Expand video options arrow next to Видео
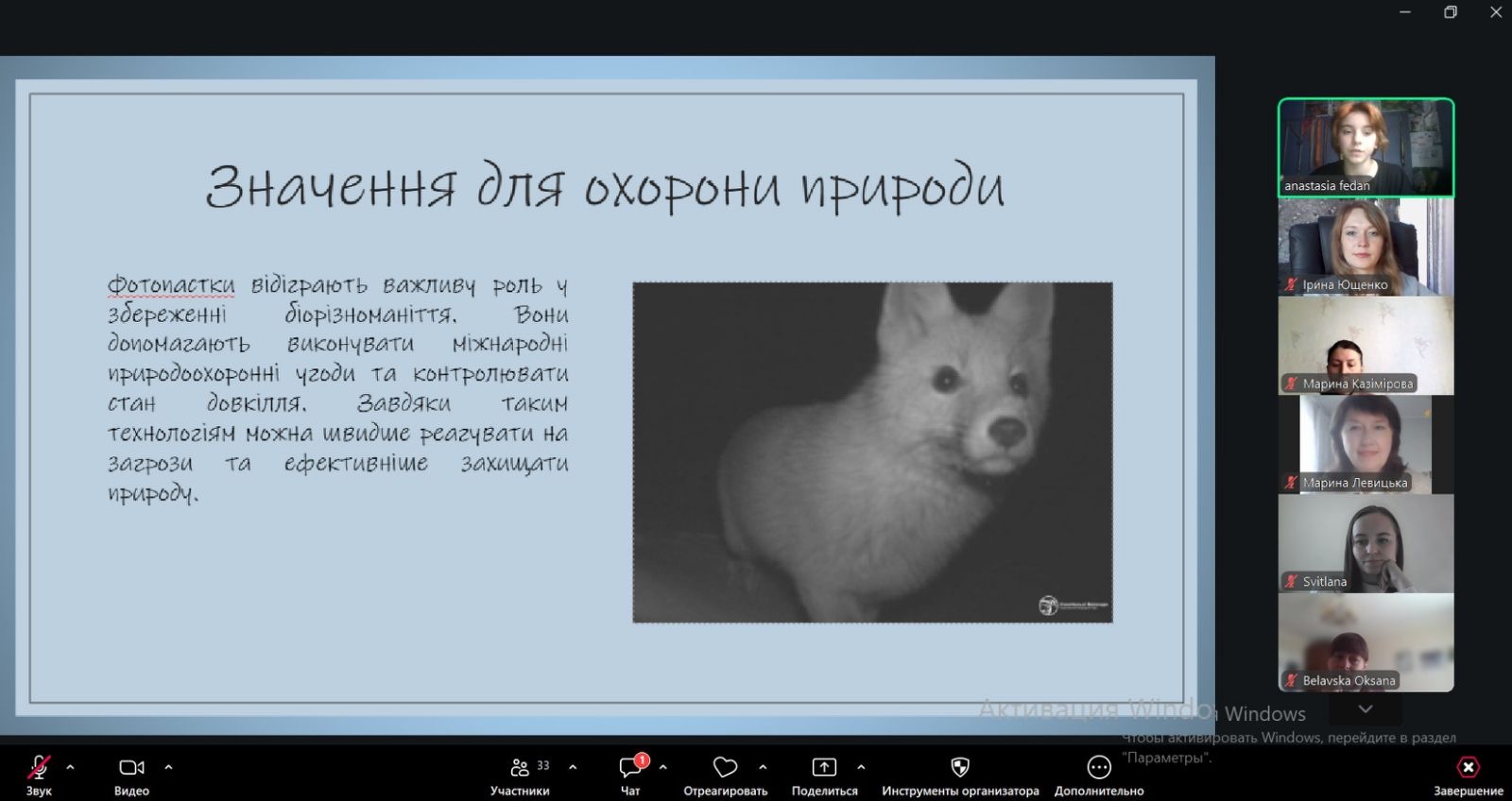Viewport: 1512px width, 801px height. [x=169, y=767]
